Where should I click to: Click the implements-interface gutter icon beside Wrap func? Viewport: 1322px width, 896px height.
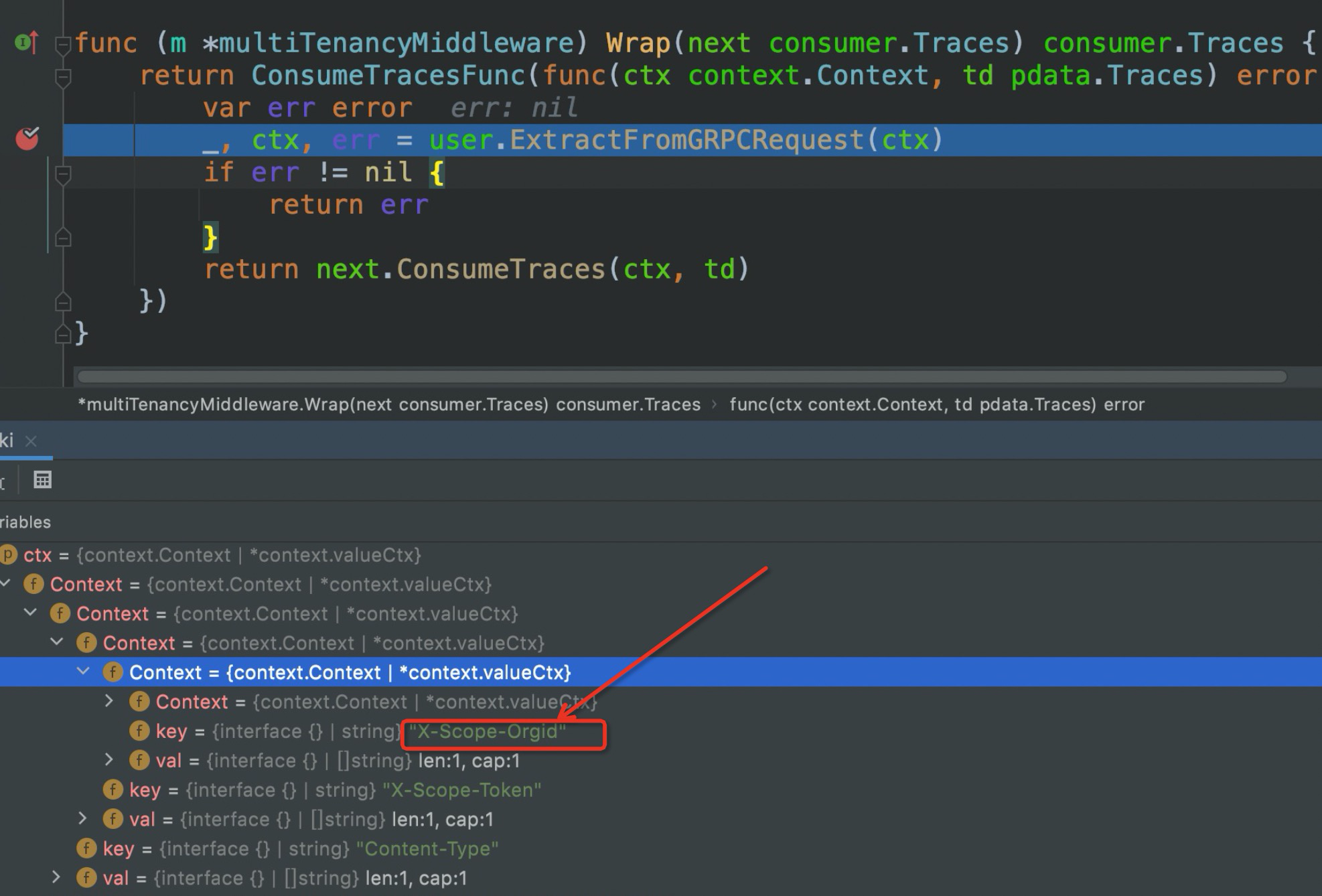tap(25, 43)
